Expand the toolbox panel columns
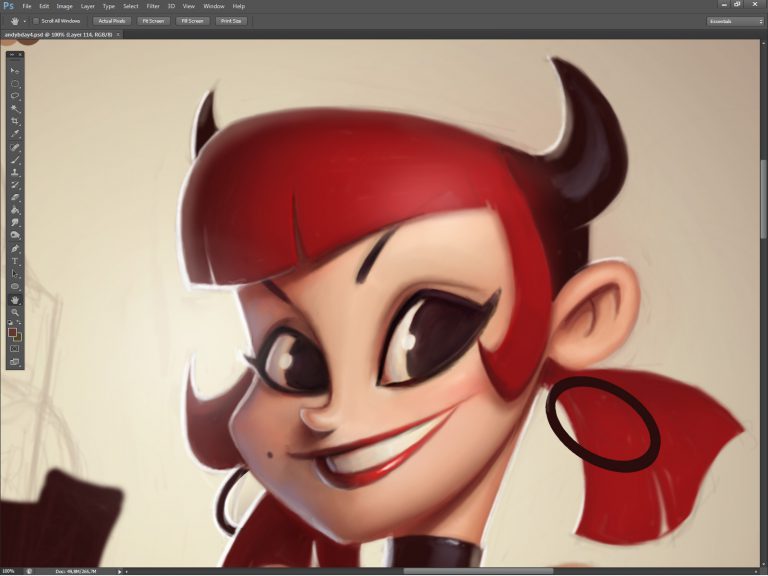The width and height of the screenshot is (768, 576). (x=12, y=54)
